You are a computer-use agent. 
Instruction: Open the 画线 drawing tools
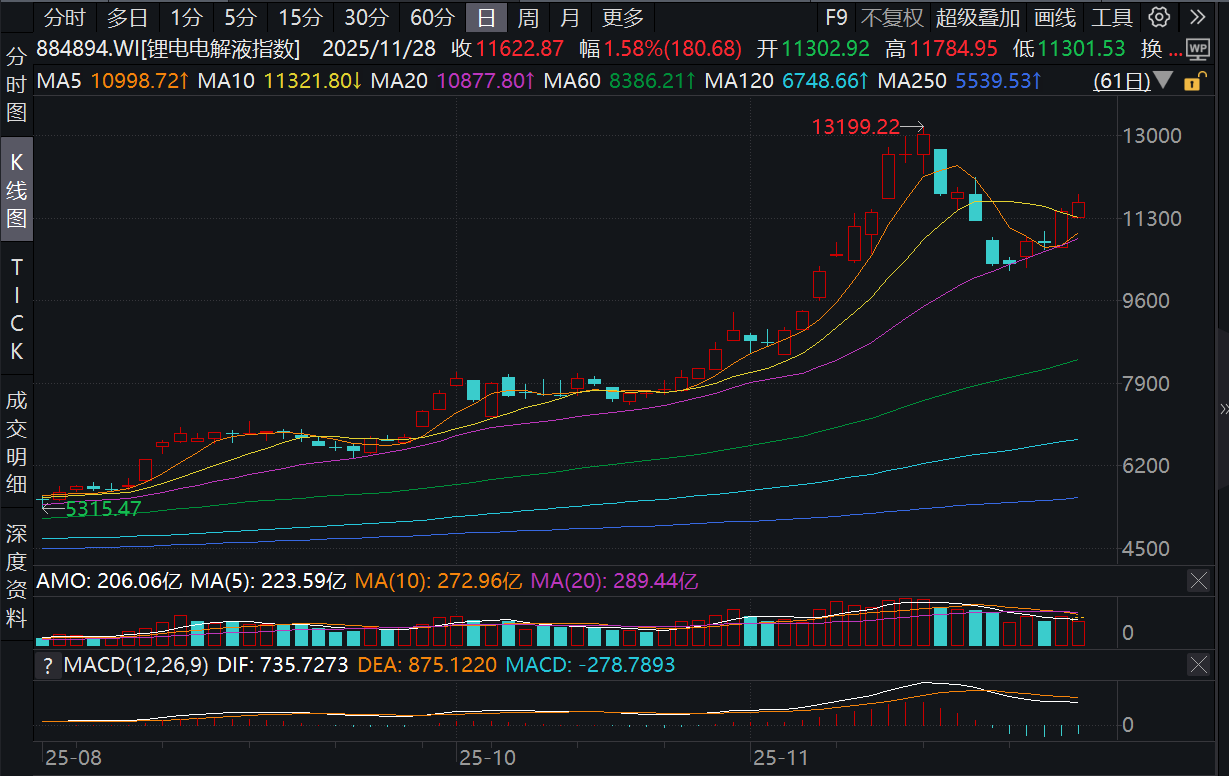click(1055, 17)
